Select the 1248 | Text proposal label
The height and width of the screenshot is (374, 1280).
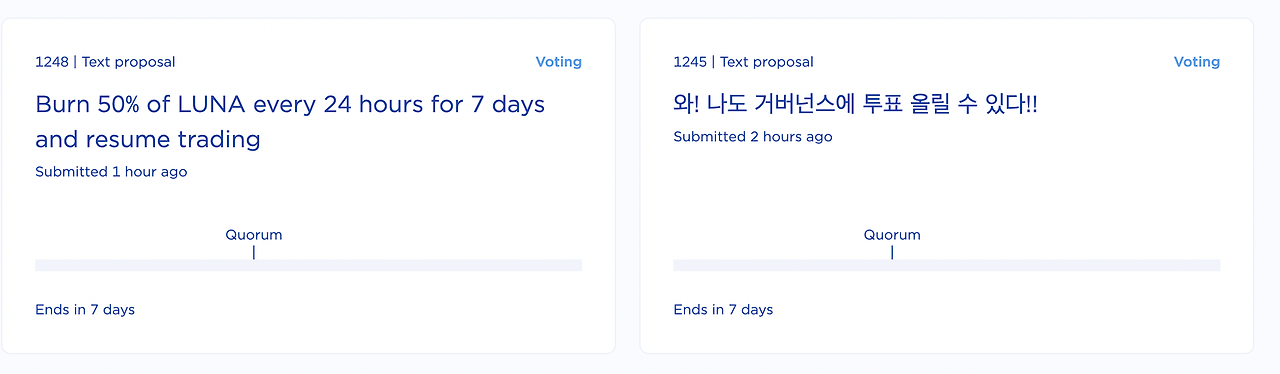pyautogui.click(x=105, y=62)
